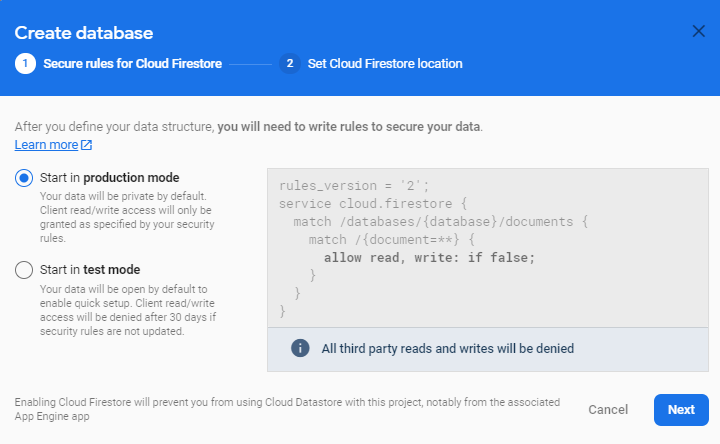Click the production mode description text
The width and height of the screenshot is (720, 444).
coord(127,217)
